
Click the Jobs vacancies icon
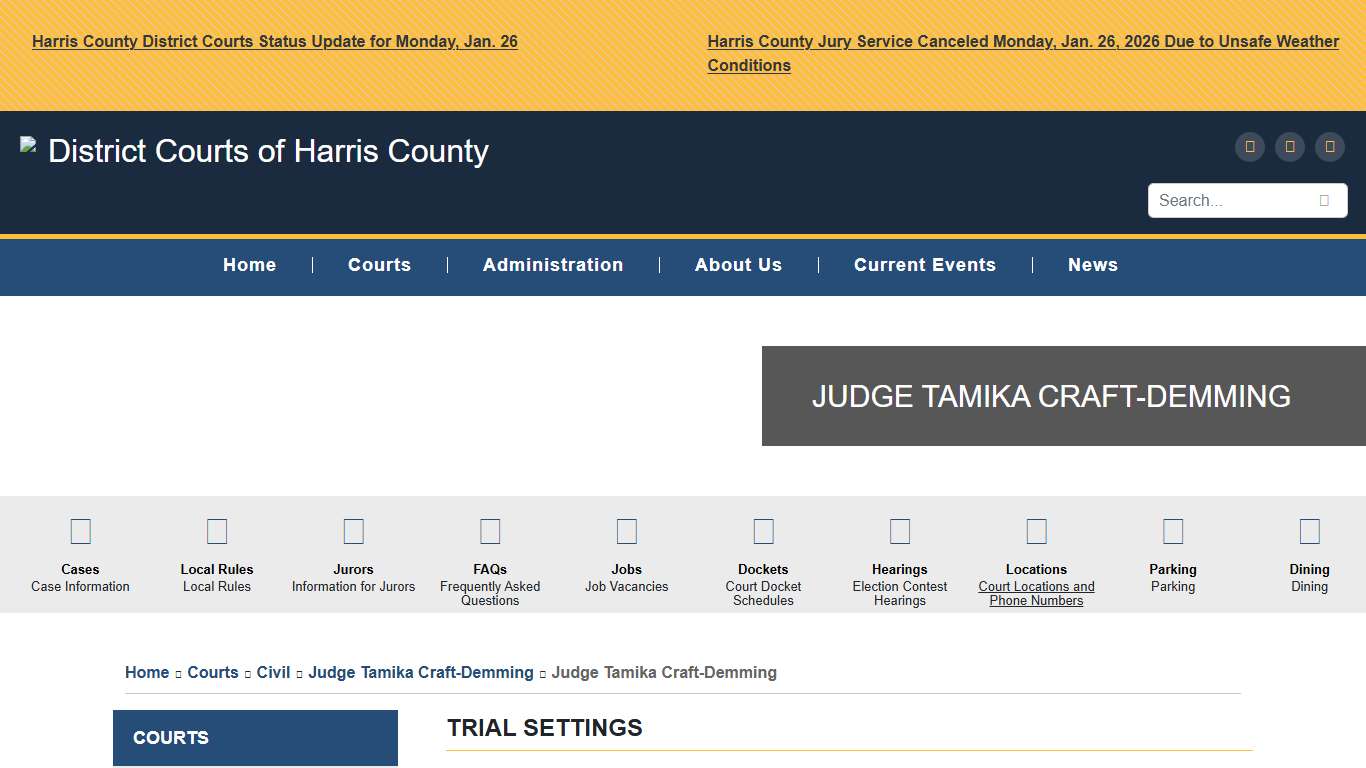627,531
